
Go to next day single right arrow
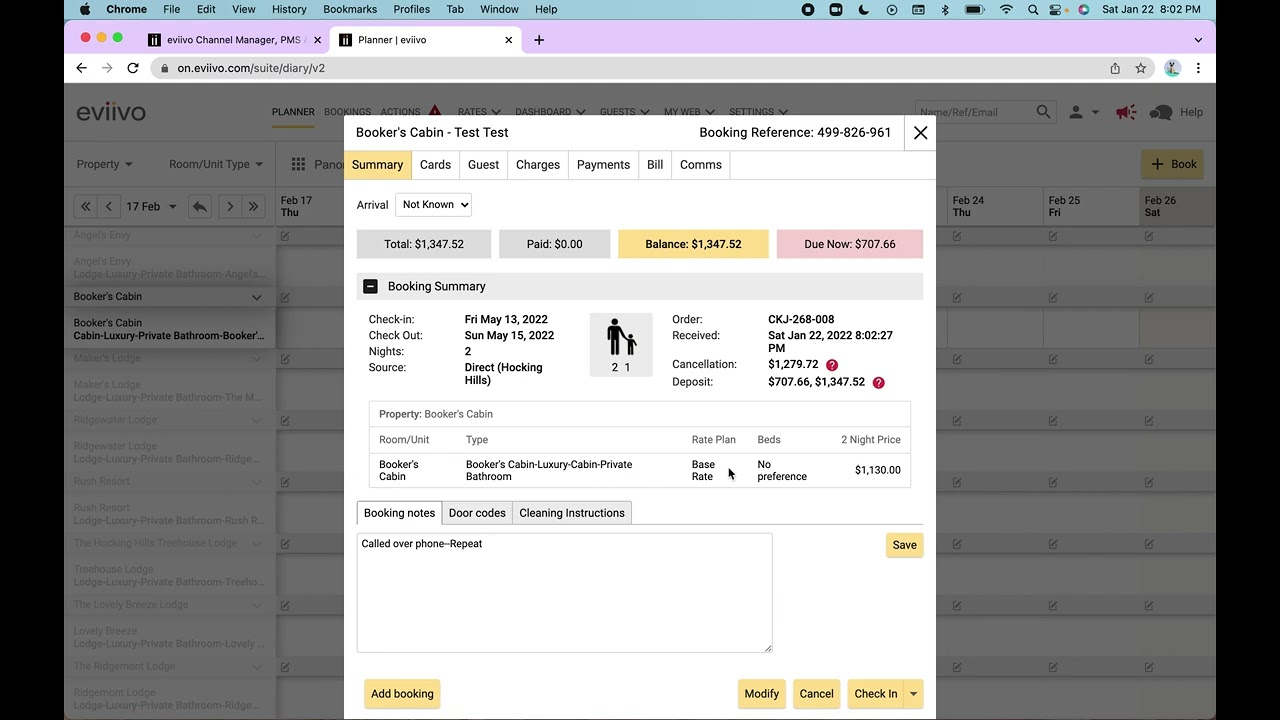(x=230, y=206)
